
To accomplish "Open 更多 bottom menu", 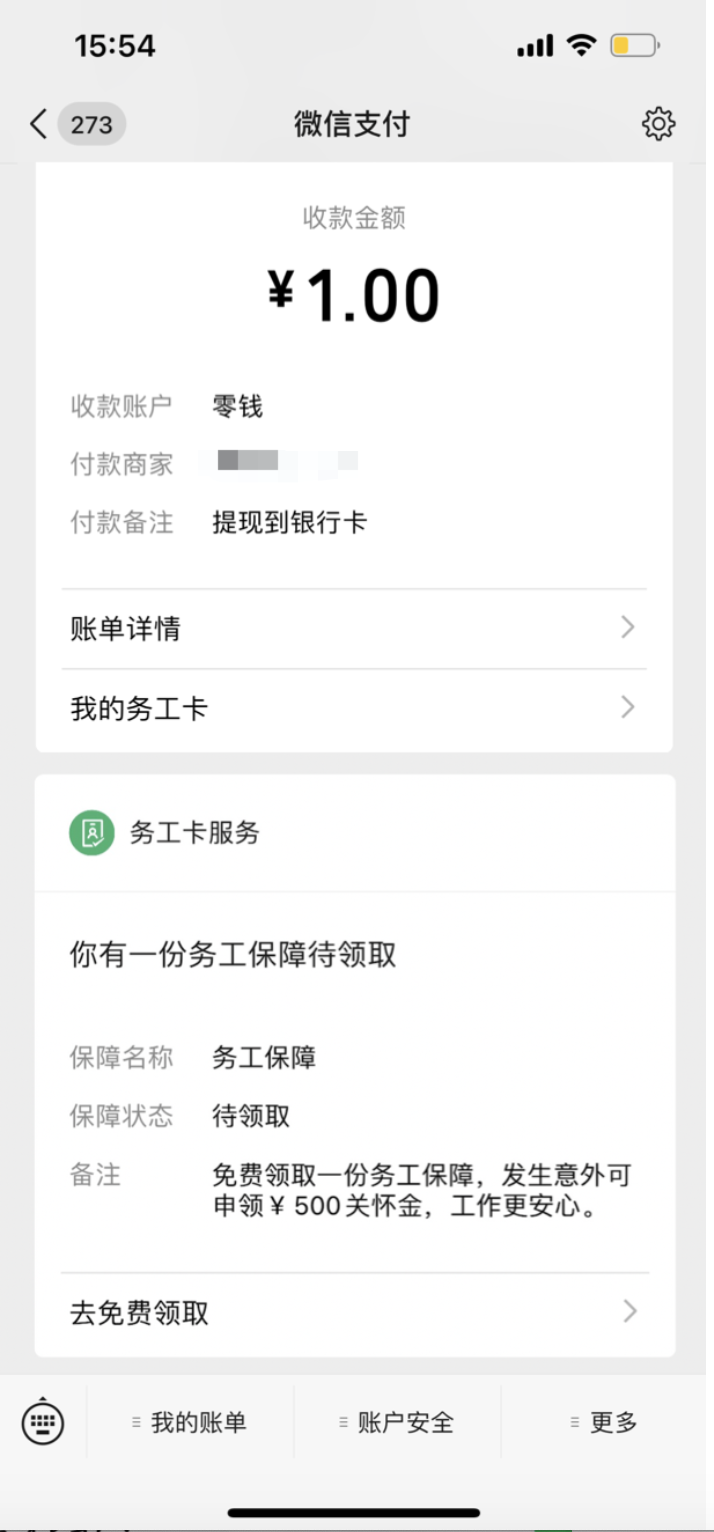I will (604, 1422).
